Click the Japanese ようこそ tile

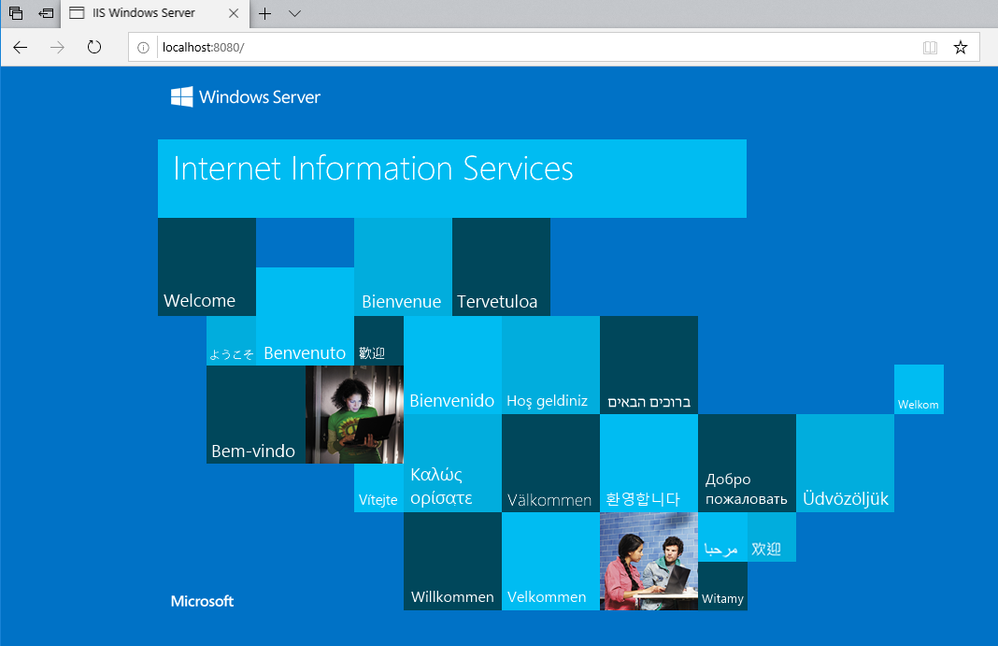[x=231, y=341]
